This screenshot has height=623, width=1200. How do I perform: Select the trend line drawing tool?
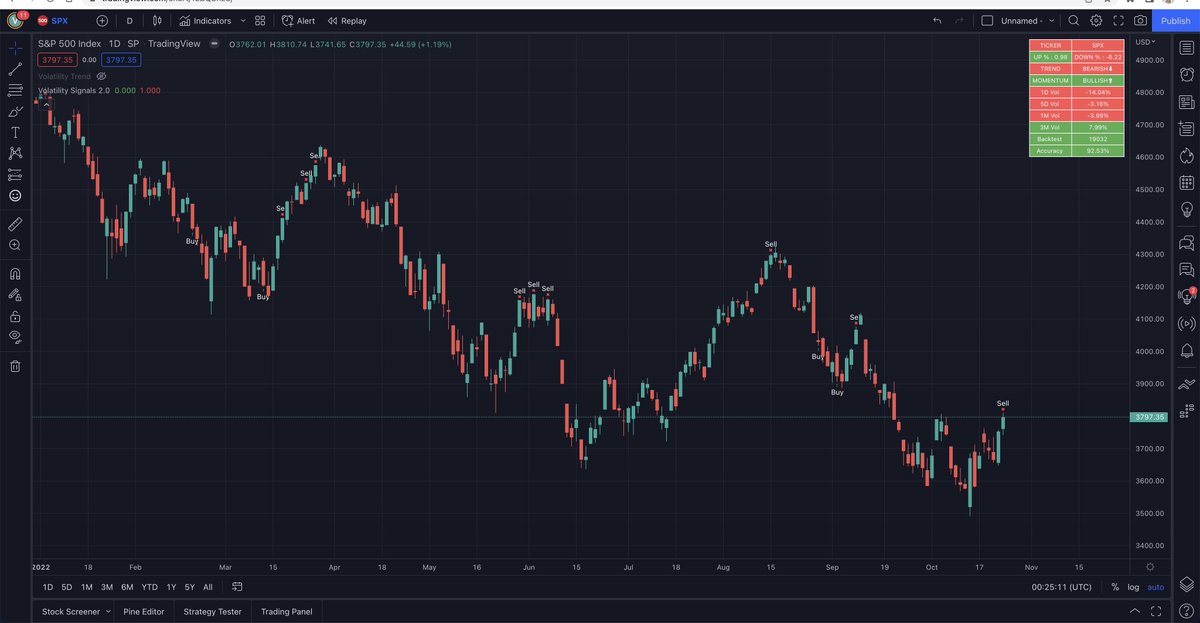(15, 69)
